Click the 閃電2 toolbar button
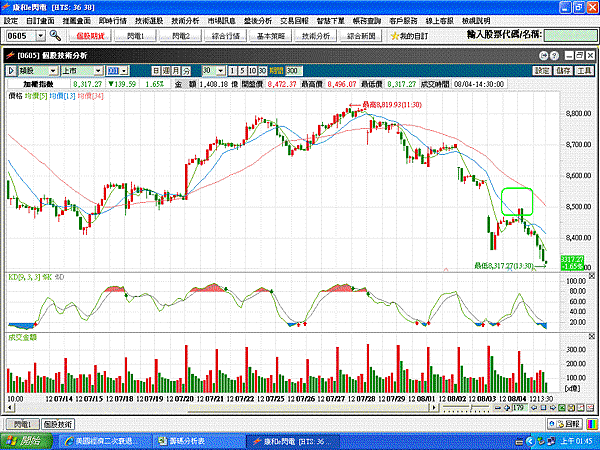The height and width of the screenshot is (450, 600). click(181, 36)
